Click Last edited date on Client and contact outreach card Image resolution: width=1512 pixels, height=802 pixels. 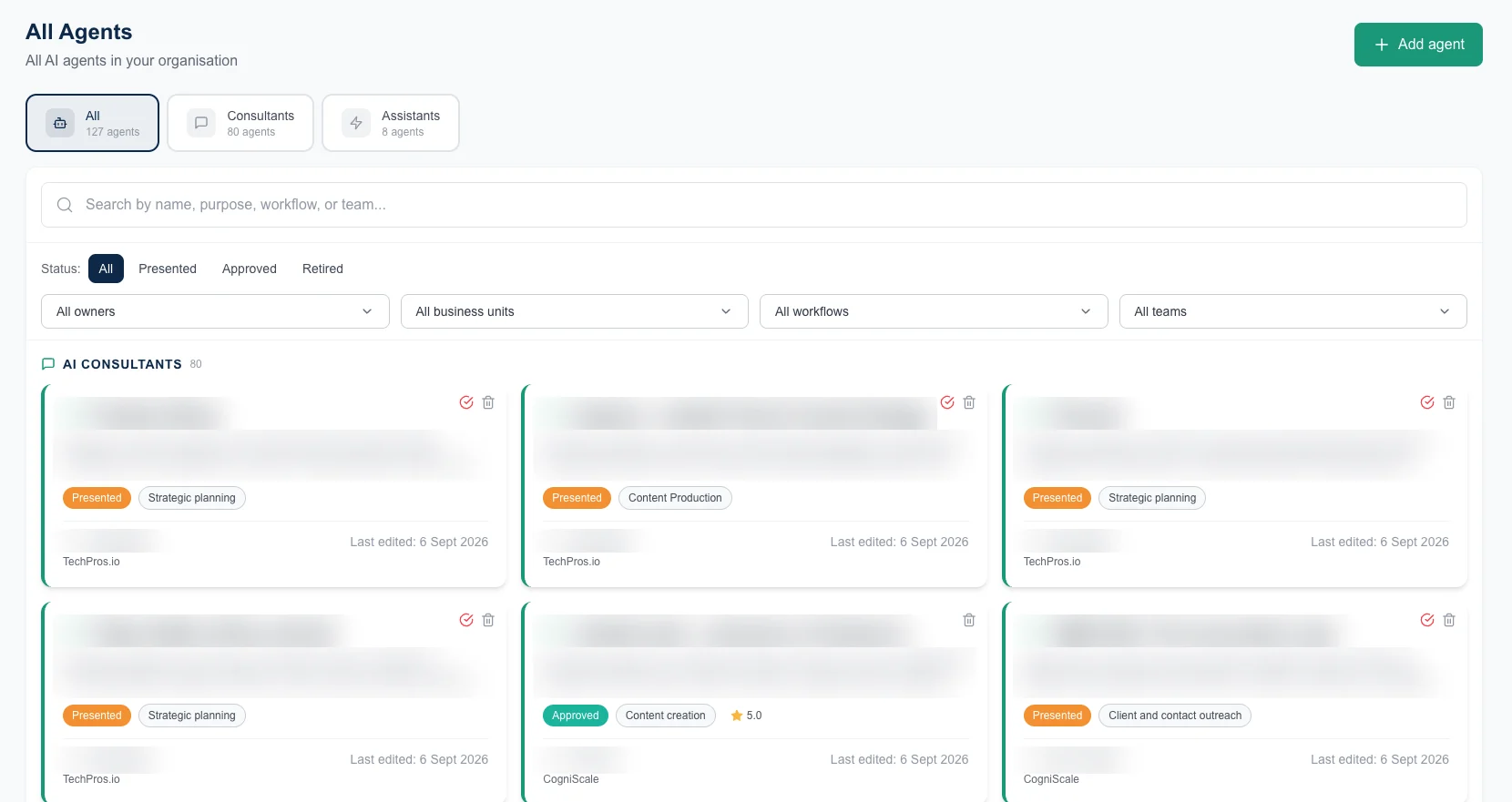coord(1380,759)
